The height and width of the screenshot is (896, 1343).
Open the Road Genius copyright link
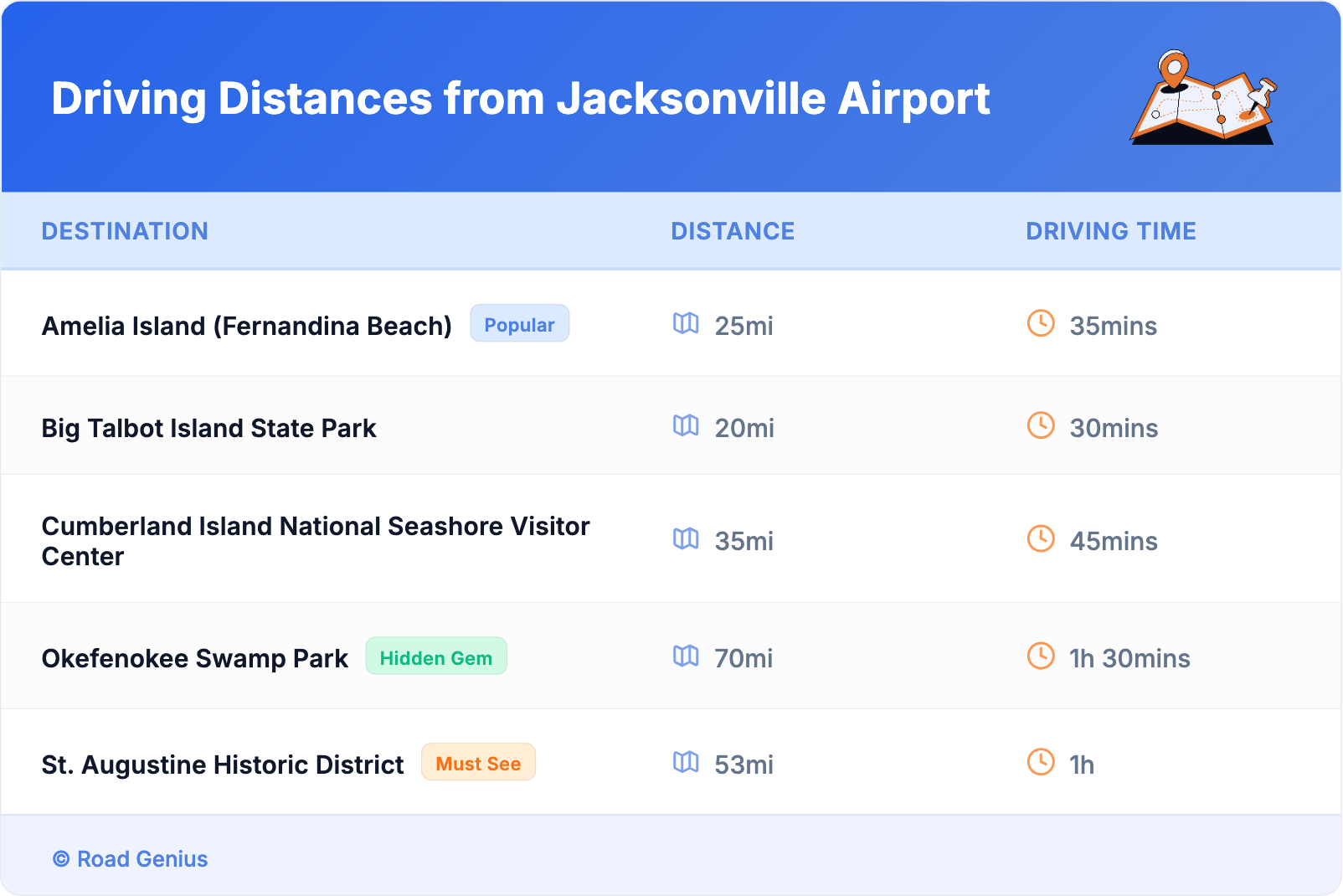coord(131,859)
